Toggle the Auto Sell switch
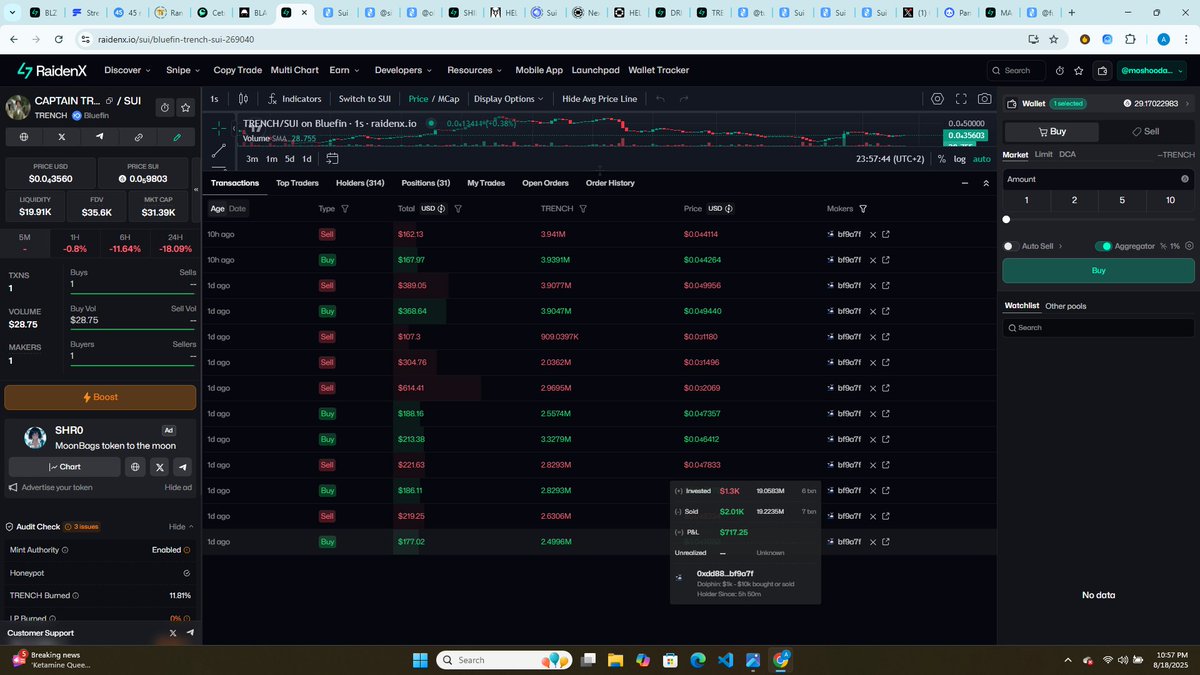 pyautogui.click(x=1009, y=246)
